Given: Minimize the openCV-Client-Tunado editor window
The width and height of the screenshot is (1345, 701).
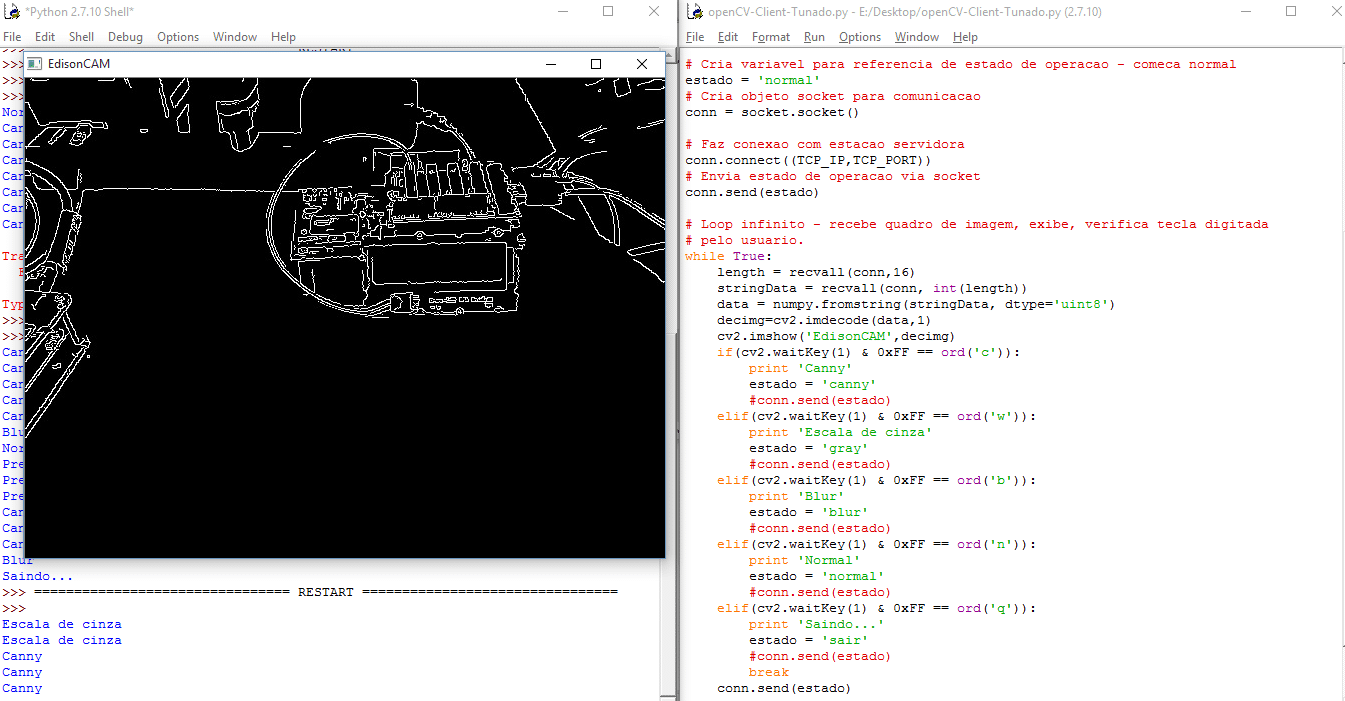Looking at the screenshot, I should click(x=1245, y=11).
